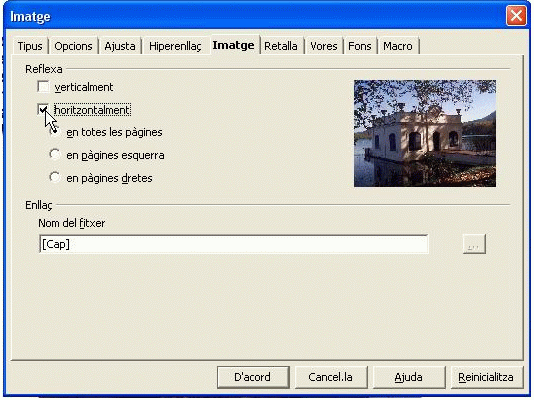Click the Nom del fitxer field
This screenshot has height=400, width=534.
pos(234,244)
